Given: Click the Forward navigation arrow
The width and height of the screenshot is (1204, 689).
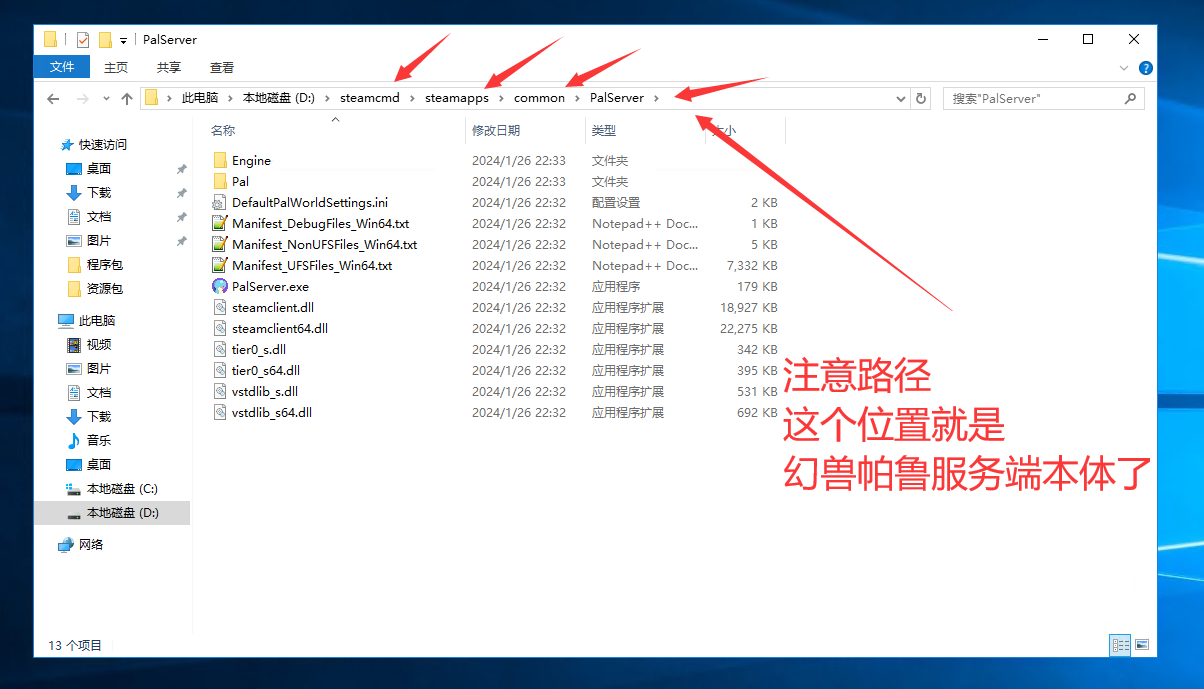Looking at the screenshot, I should click(x=83, y=98).
